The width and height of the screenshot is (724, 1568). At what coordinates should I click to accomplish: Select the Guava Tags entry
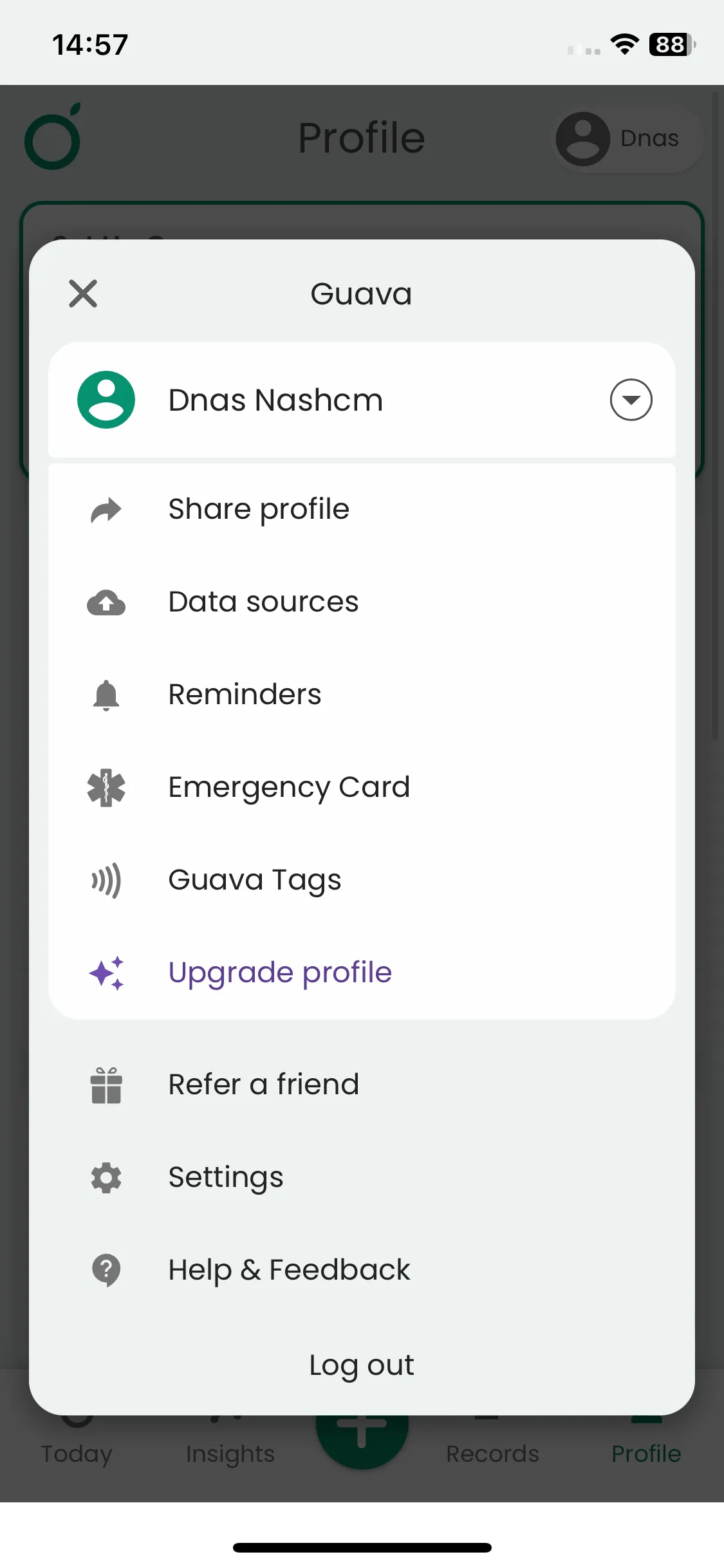pyautogui.click(x=255, y=881)
